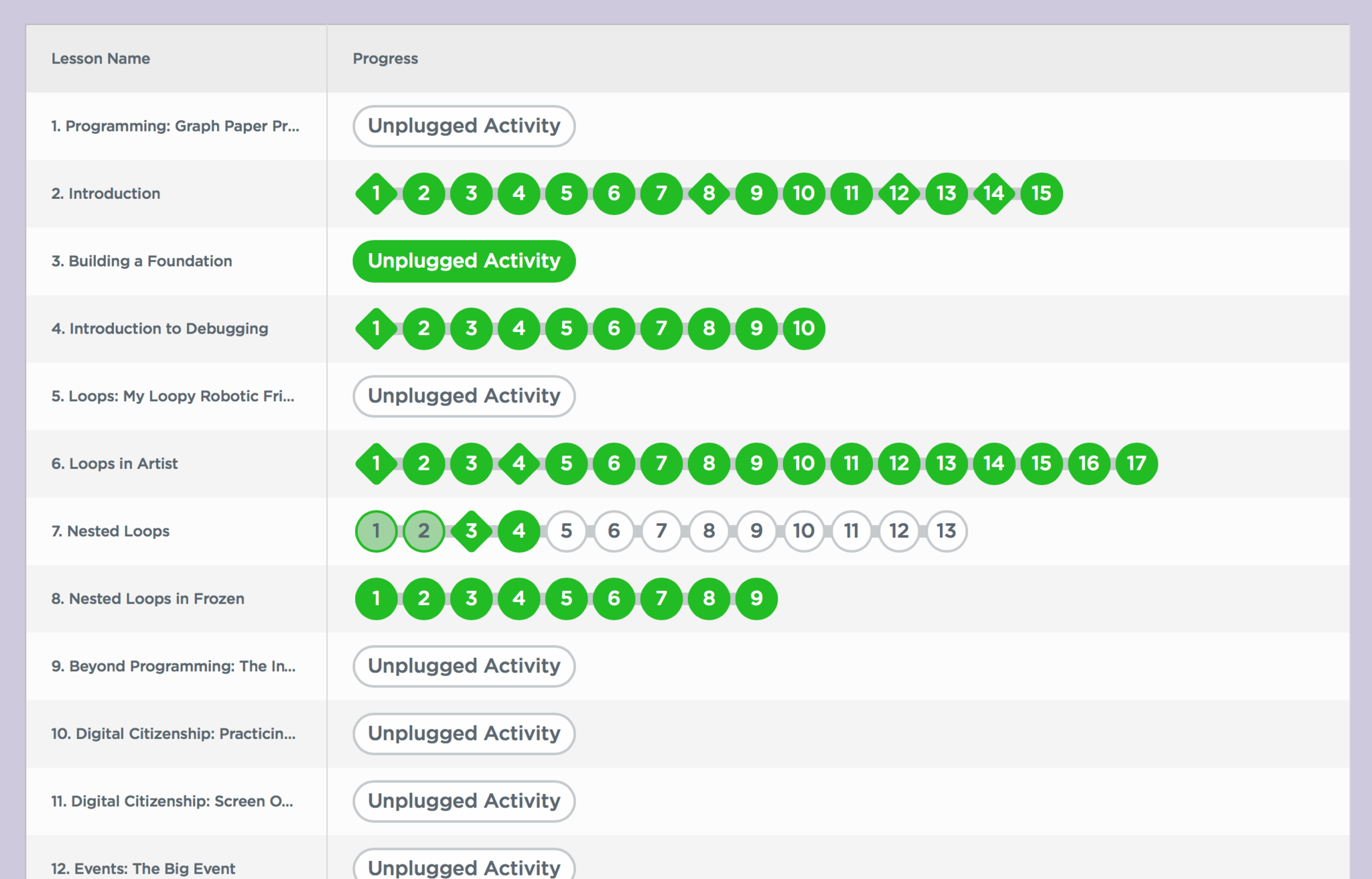Open puzzle 10 in Introduction to Debugging
1372x879 pixels.
(x=804, y=328)
